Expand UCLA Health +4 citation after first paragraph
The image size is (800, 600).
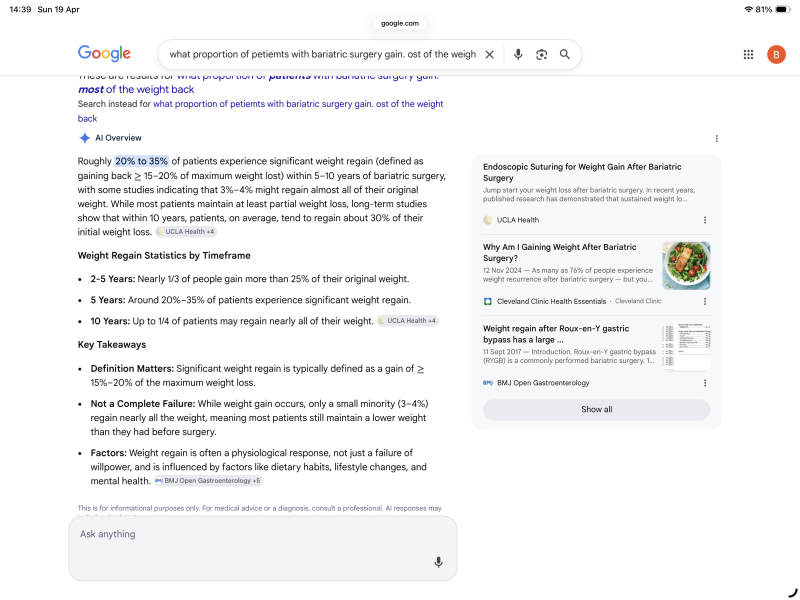(x=186, y=232)
